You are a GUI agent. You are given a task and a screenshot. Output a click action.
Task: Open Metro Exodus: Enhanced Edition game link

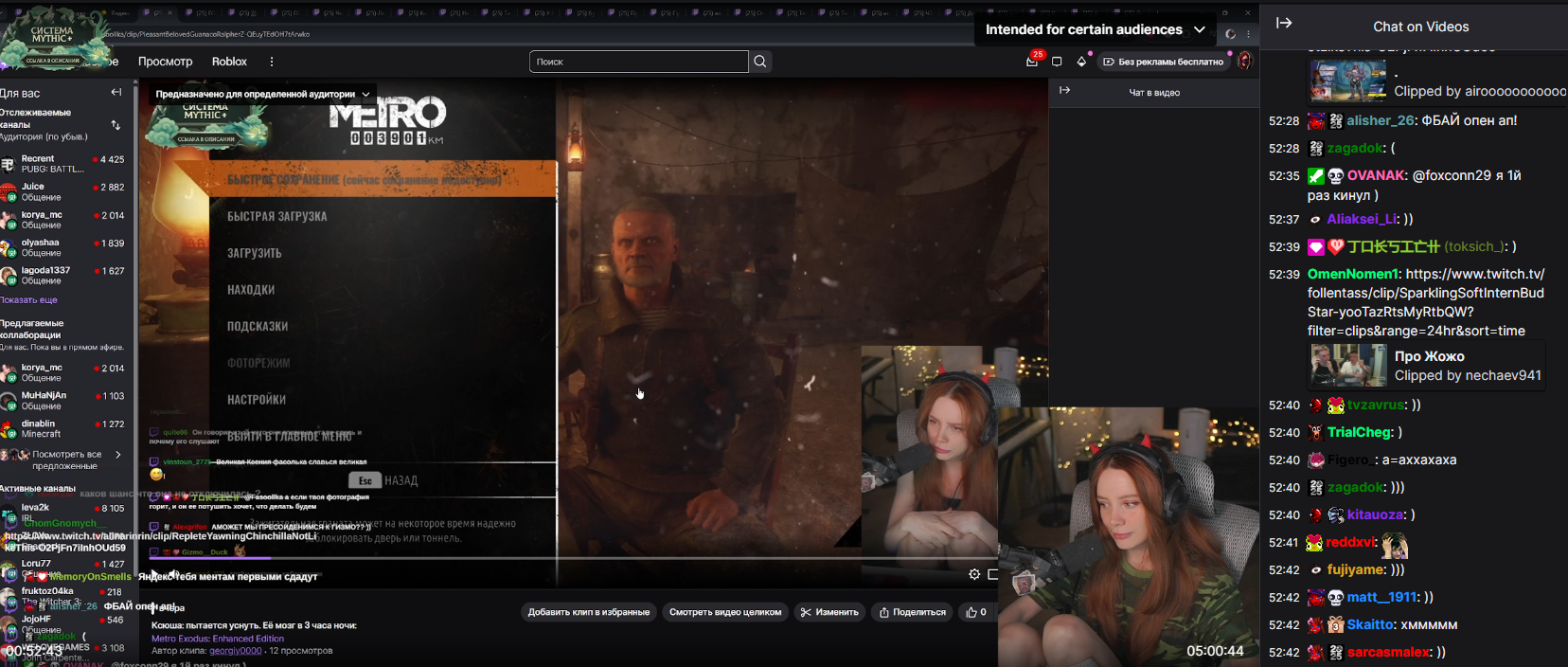point(218,639)
